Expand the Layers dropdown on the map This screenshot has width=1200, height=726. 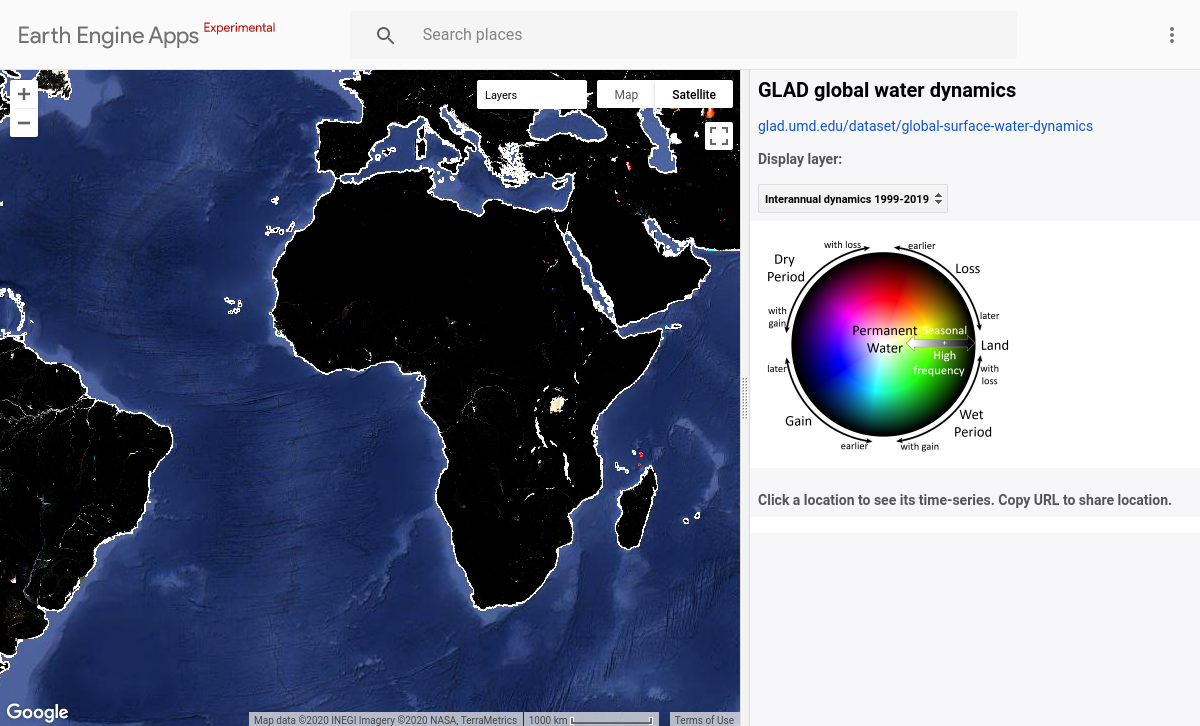(532, 94)
